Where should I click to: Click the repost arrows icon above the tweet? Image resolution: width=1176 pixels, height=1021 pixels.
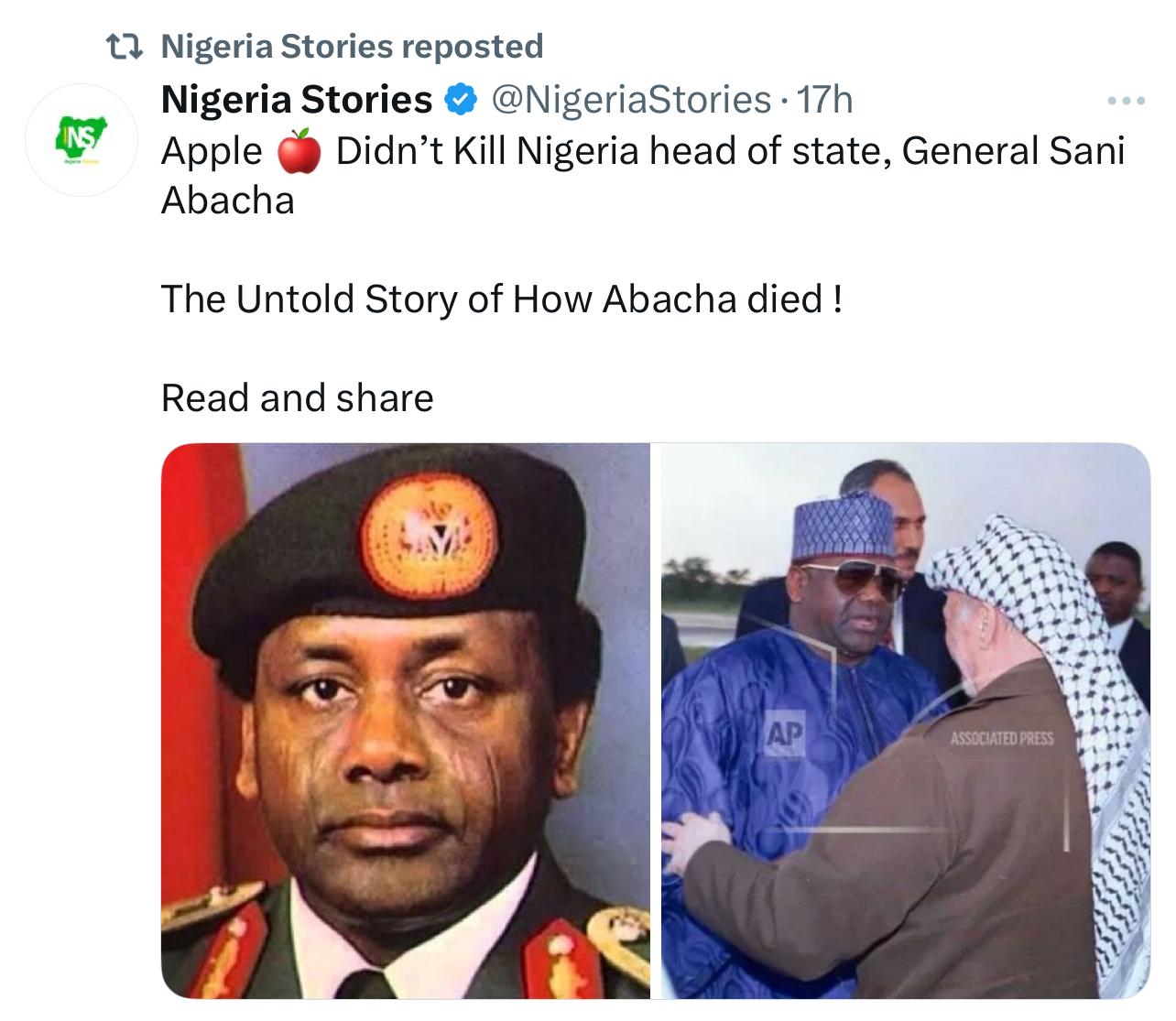point(123,46)
